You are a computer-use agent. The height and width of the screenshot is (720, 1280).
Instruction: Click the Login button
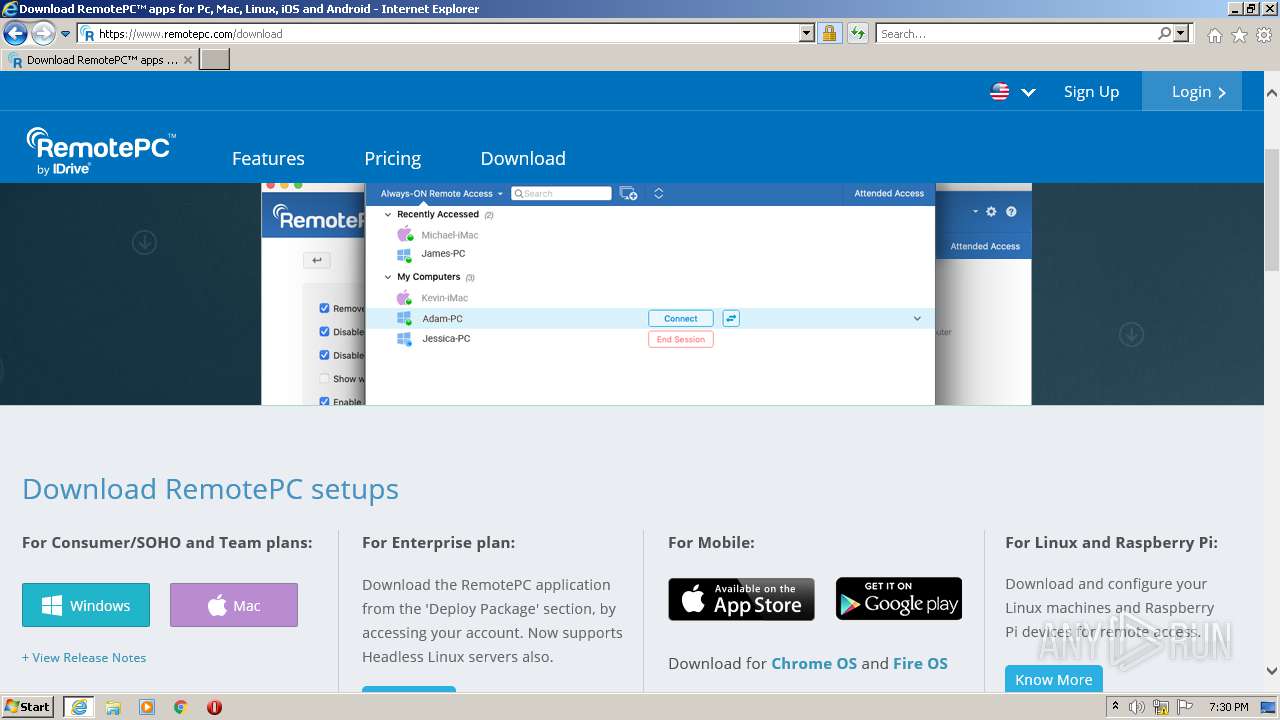click(1192, 91)
